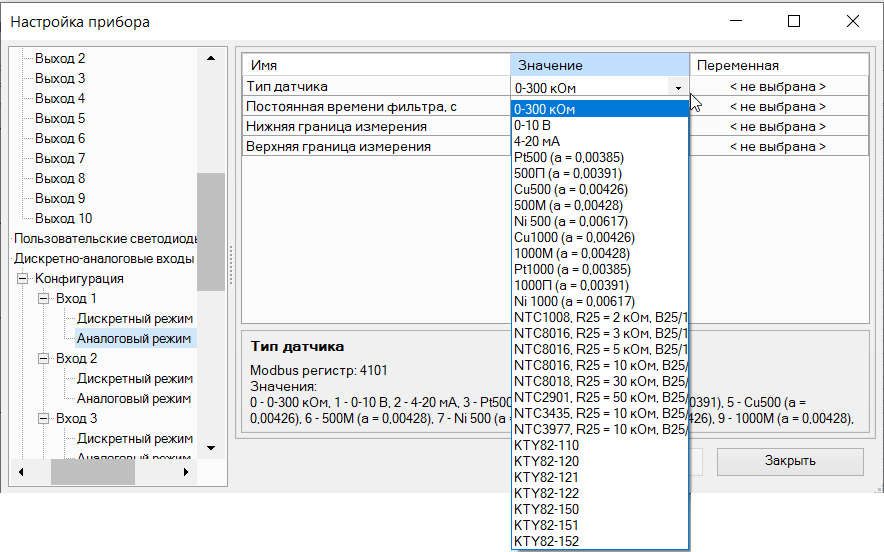Collapse the Вход 2 tree node

[43, 358]
